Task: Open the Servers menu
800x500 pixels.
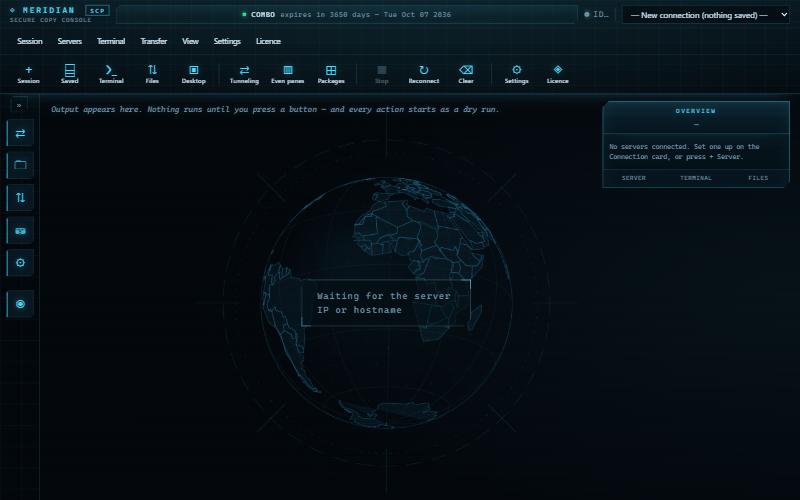Action: (x=69, y=41)
